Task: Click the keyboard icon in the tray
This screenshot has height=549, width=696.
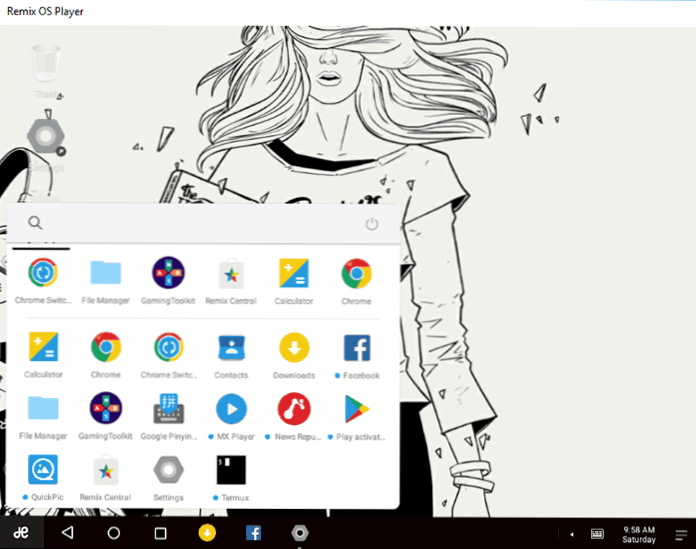Action: click(597, 534)
